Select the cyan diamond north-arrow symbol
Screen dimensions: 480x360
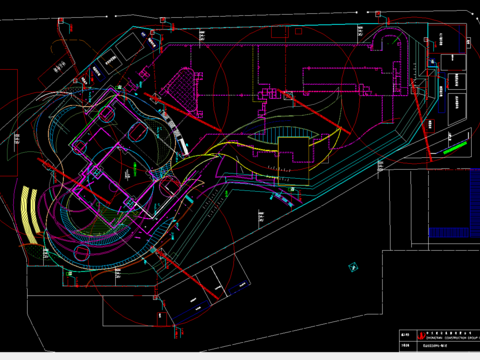353,267
